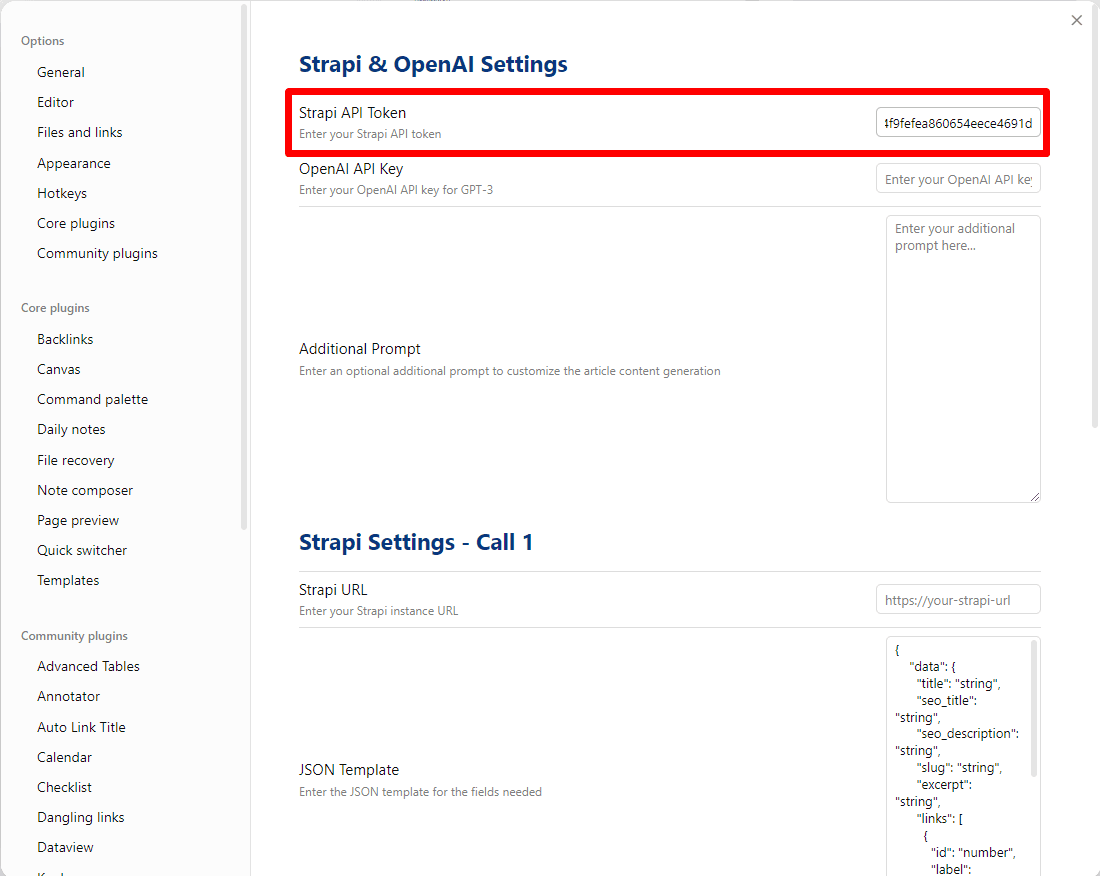The width and height of the screenshot is (1100, 876).
Task: Open Files and links options
Action: point(79,133)
